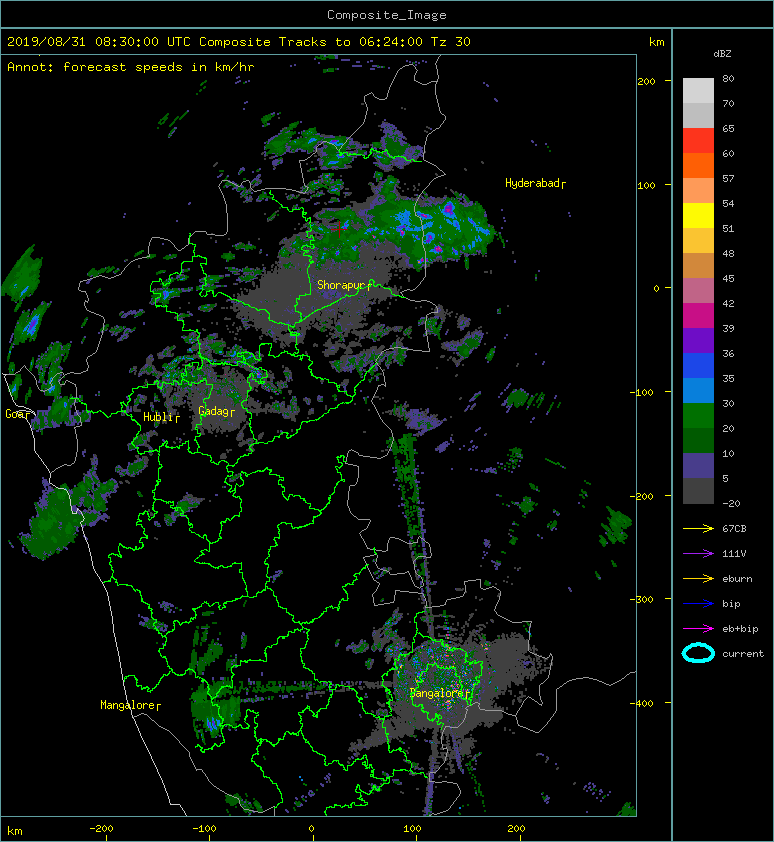
Task: Click the 0 tick label on horizontal axis
Action: (x=312, y=829)
